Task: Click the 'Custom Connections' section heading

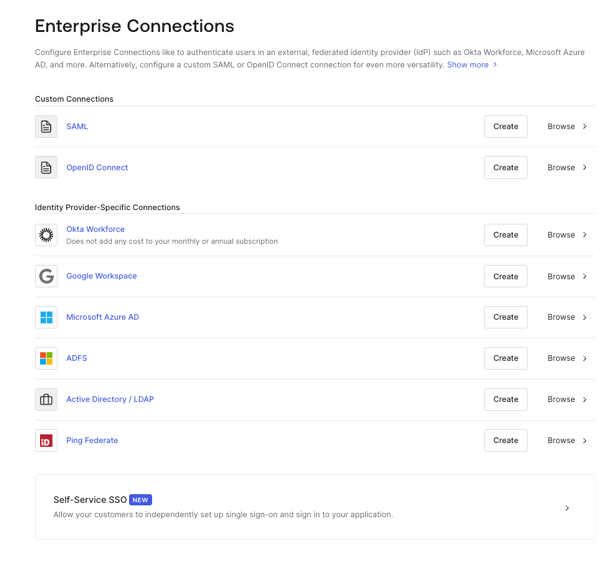Action: point(74,99)
